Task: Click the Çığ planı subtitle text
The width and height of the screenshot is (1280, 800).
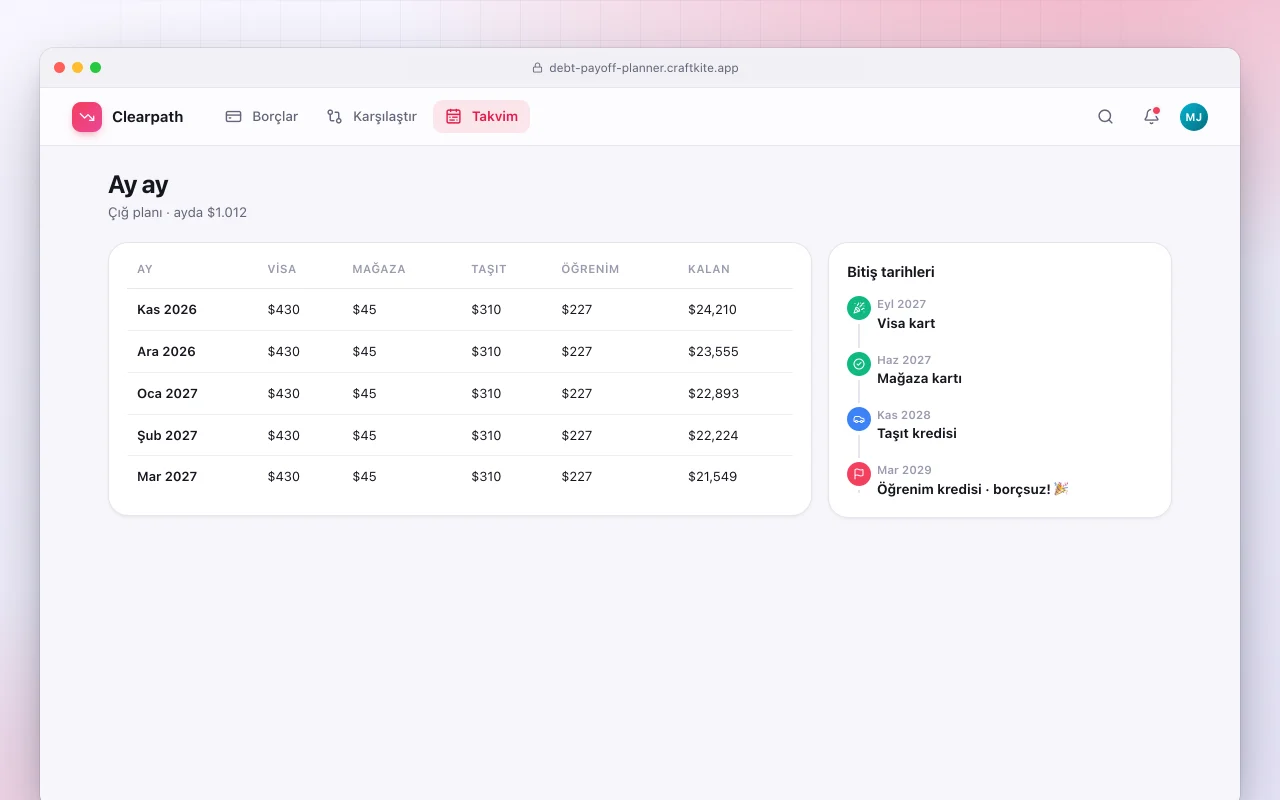Action: coord(177,213)
